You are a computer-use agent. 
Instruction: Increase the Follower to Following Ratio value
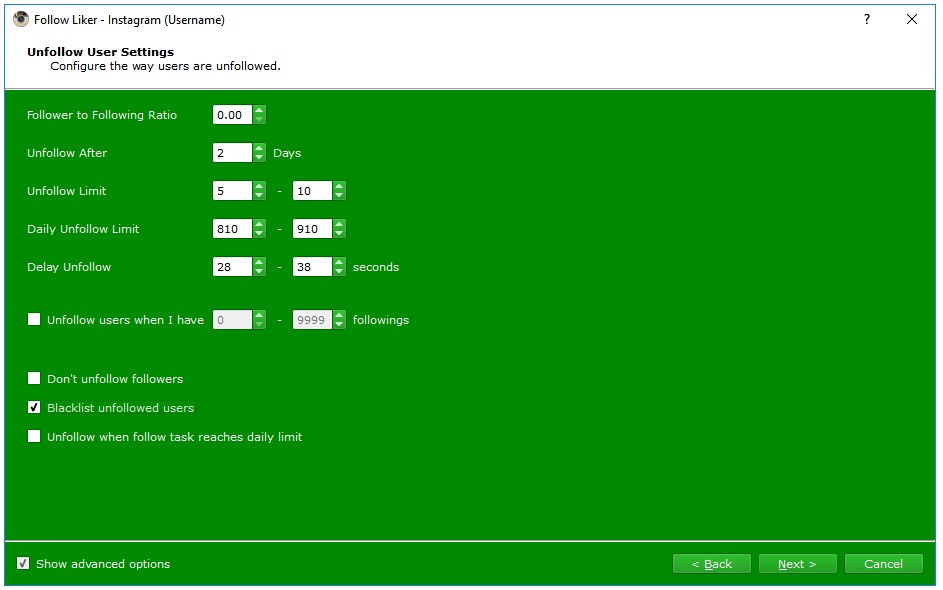(259, 110)
